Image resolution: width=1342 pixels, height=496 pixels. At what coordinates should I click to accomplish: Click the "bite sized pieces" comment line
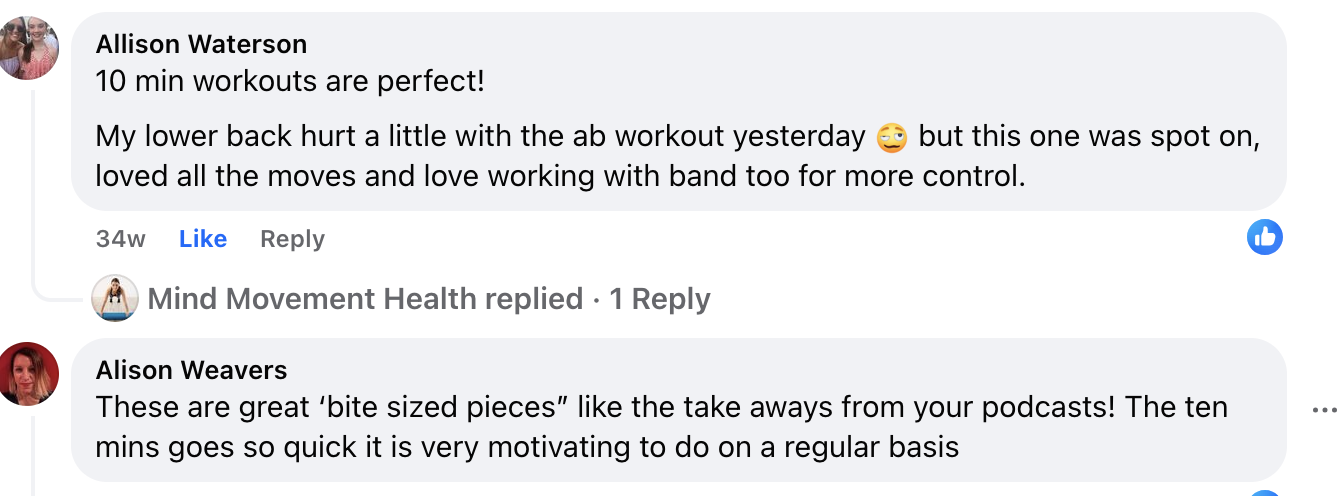[660, 407]
